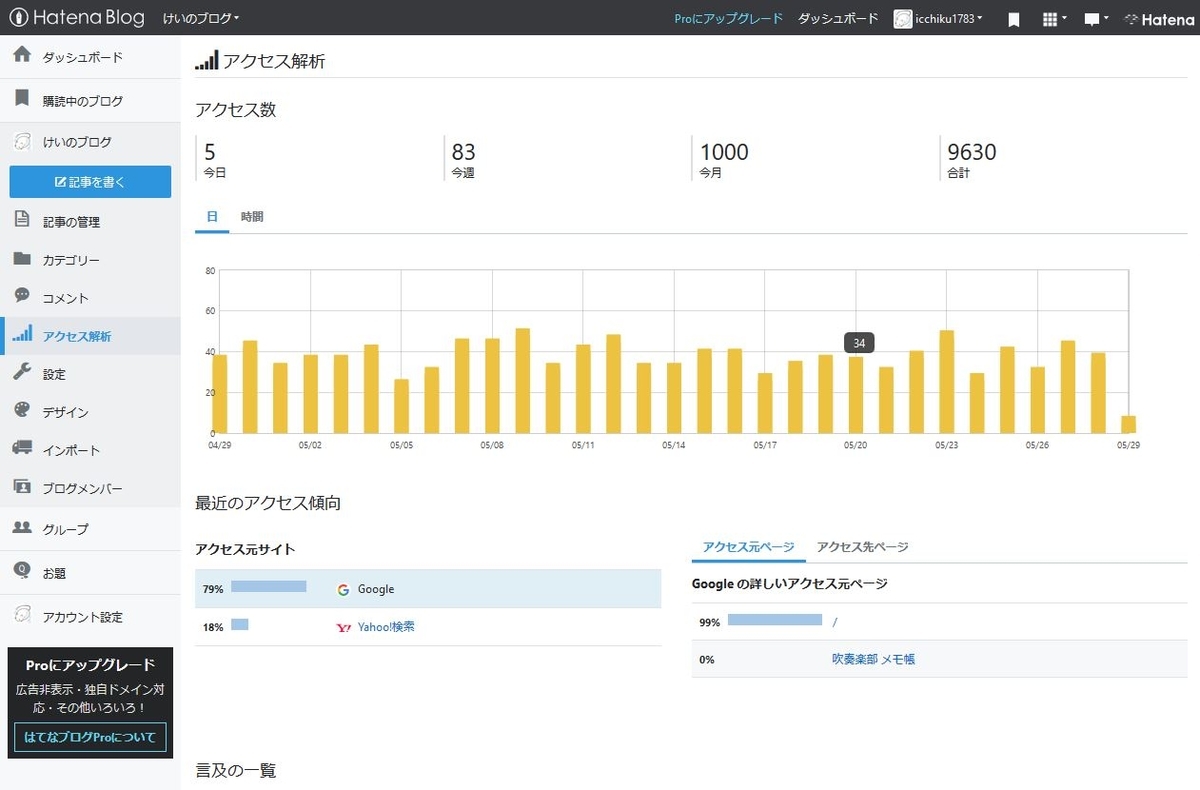
Task: Open the icchiku1783 account menu
Action: pyautogui.click(x=938, y=18)
